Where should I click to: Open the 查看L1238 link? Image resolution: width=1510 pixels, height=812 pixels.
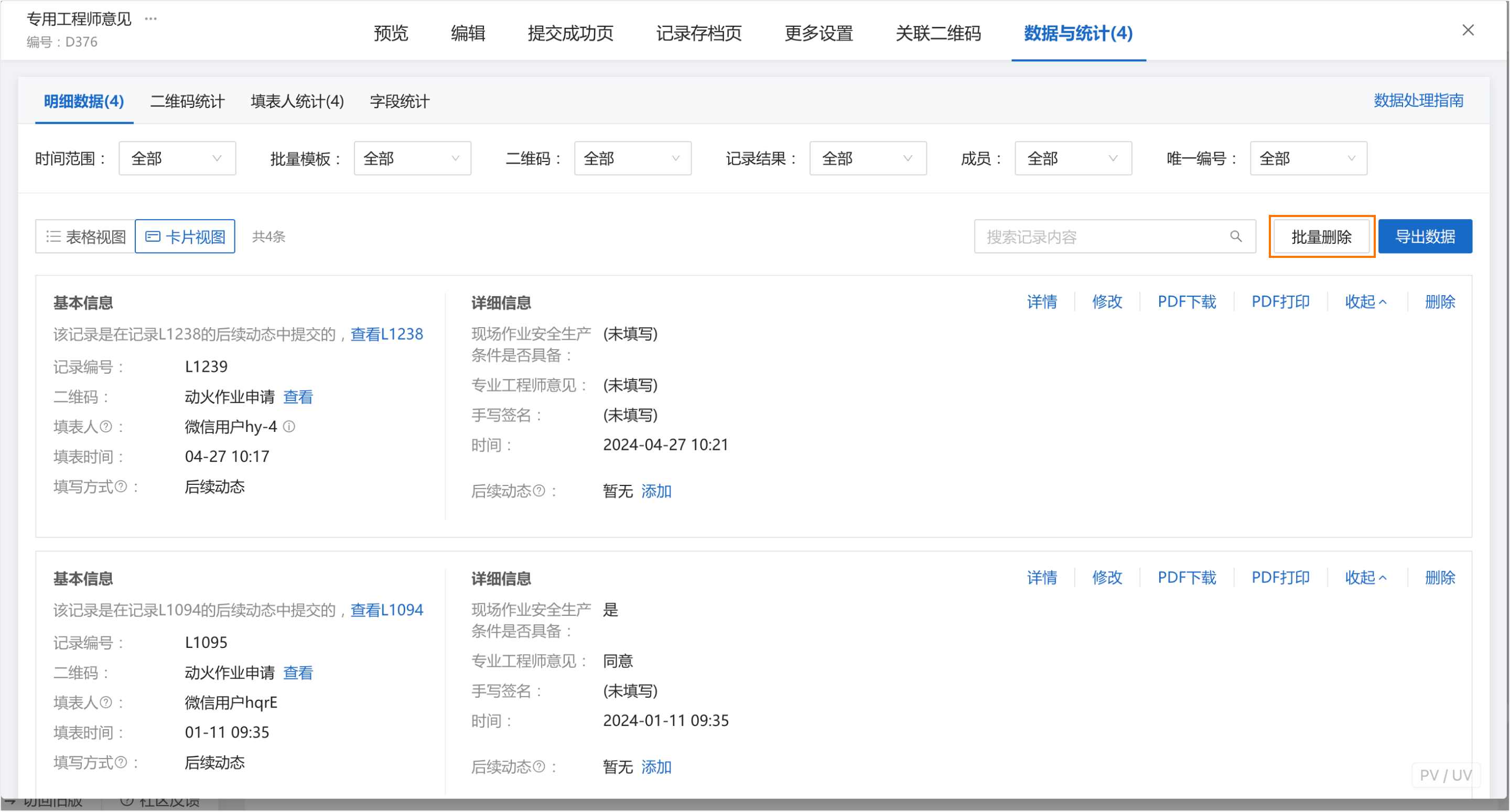[386, 334]
